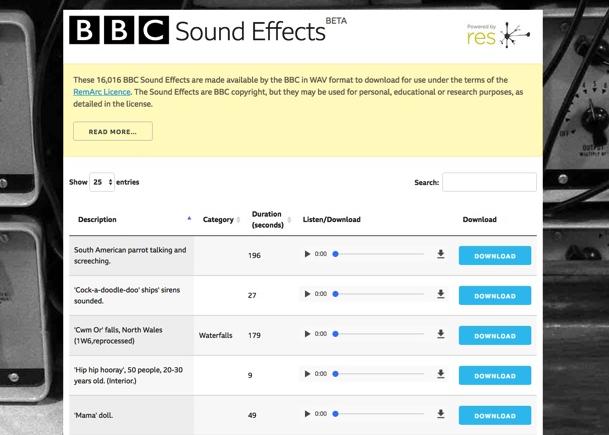Open the RemArc Licence link
This screenshot has width=609, height=435.
click(x=102, y=92)
